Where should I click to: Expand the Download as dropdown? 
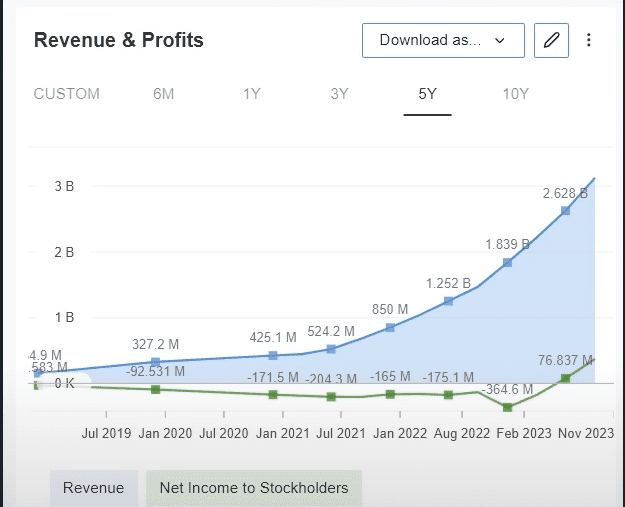[443, 41]
